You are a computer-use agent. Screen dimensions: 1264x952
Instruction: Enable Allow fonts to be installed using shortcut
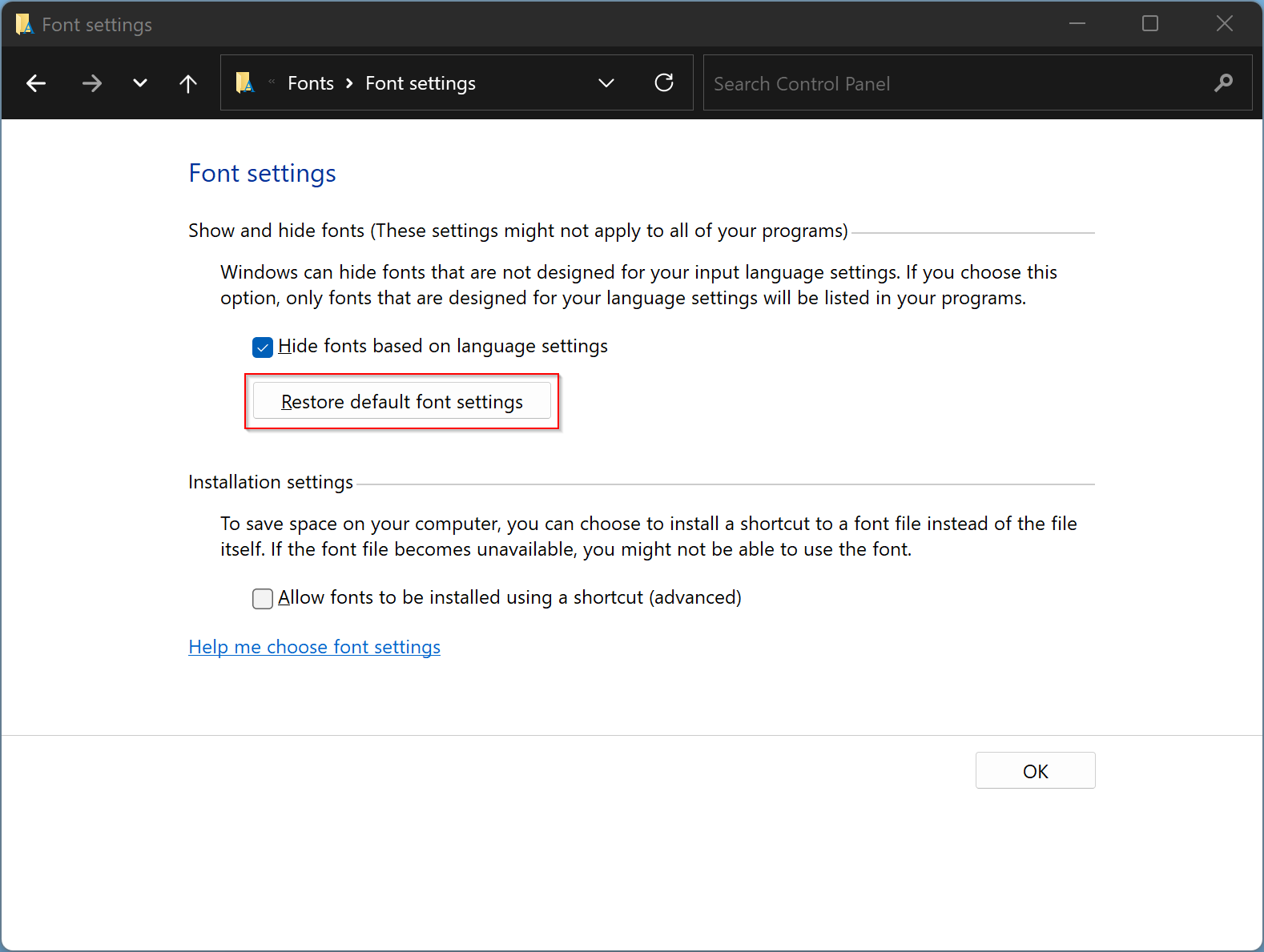click(263, 599)
